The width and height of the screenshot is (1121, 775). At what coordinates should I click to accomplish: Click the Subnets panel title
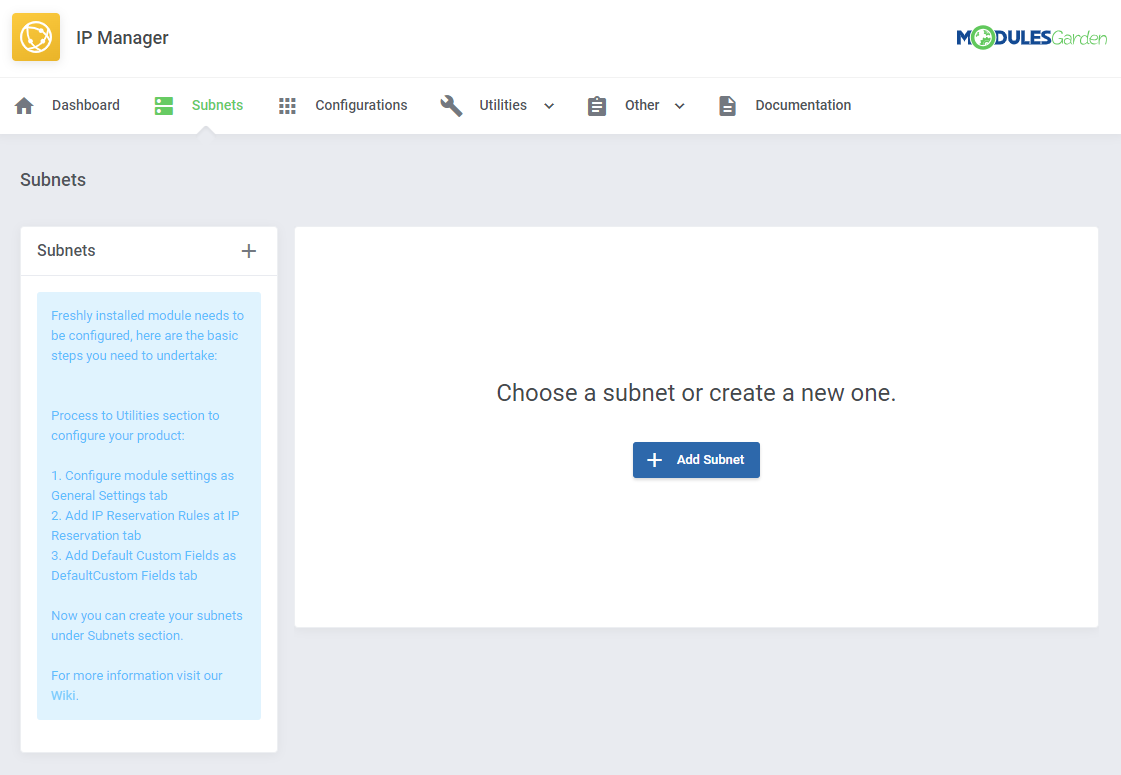click(66, 250)
